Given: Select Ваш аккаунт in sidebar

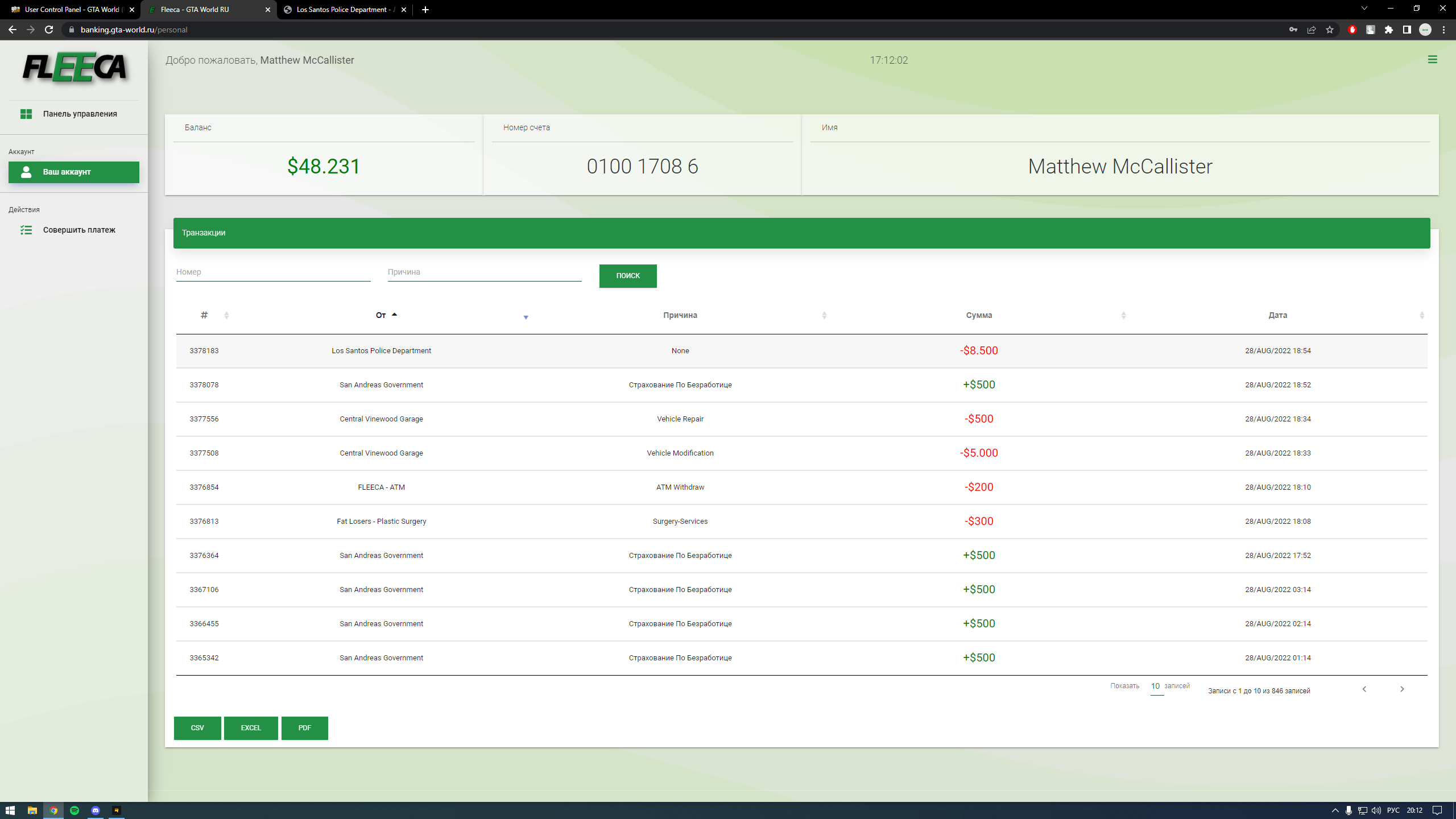Looking at the screenshot, I should click(x=74, y=172).
